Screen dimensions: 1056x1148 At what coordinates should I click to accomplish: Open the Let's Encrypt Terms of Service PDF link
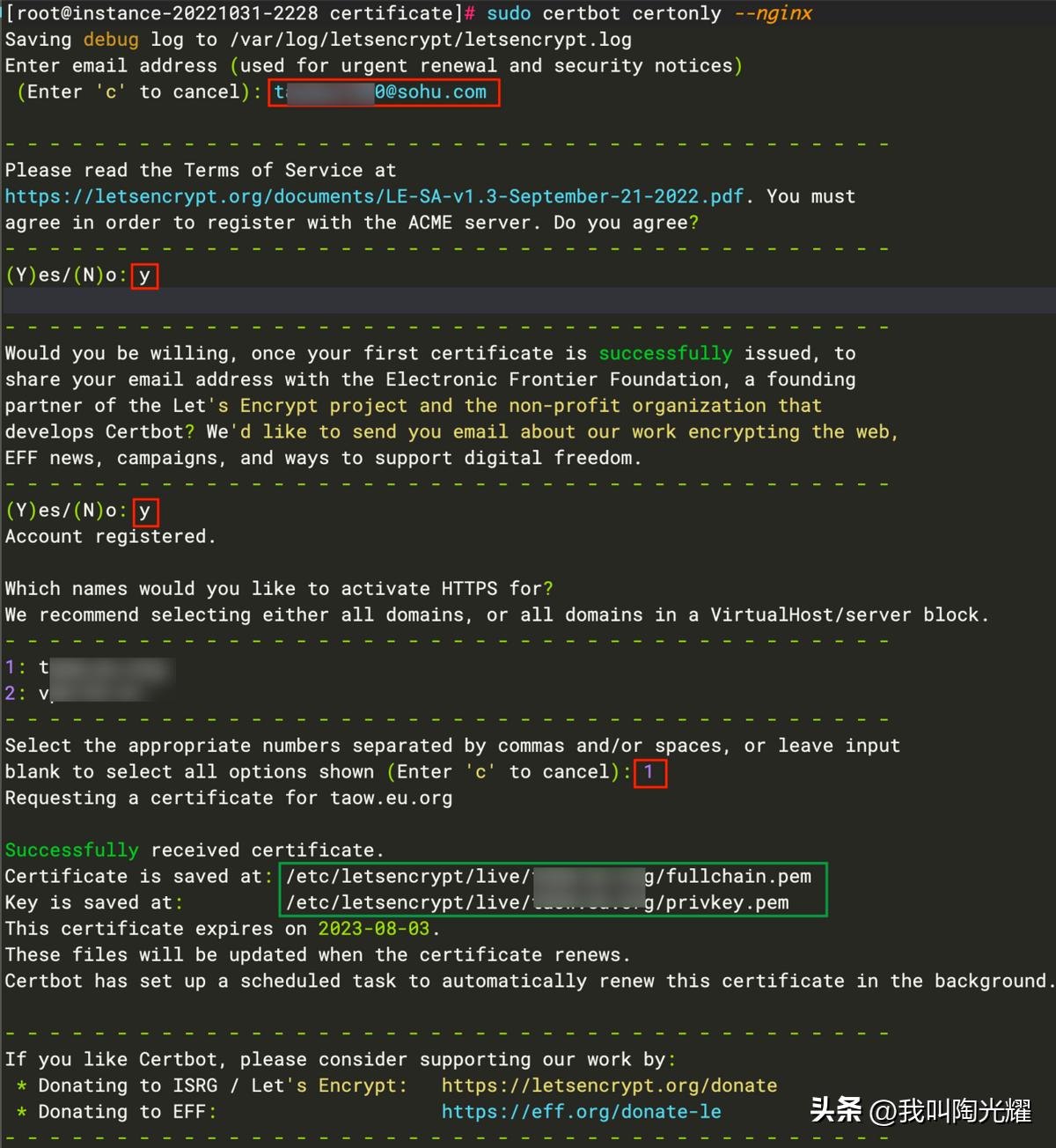(374, 196)
